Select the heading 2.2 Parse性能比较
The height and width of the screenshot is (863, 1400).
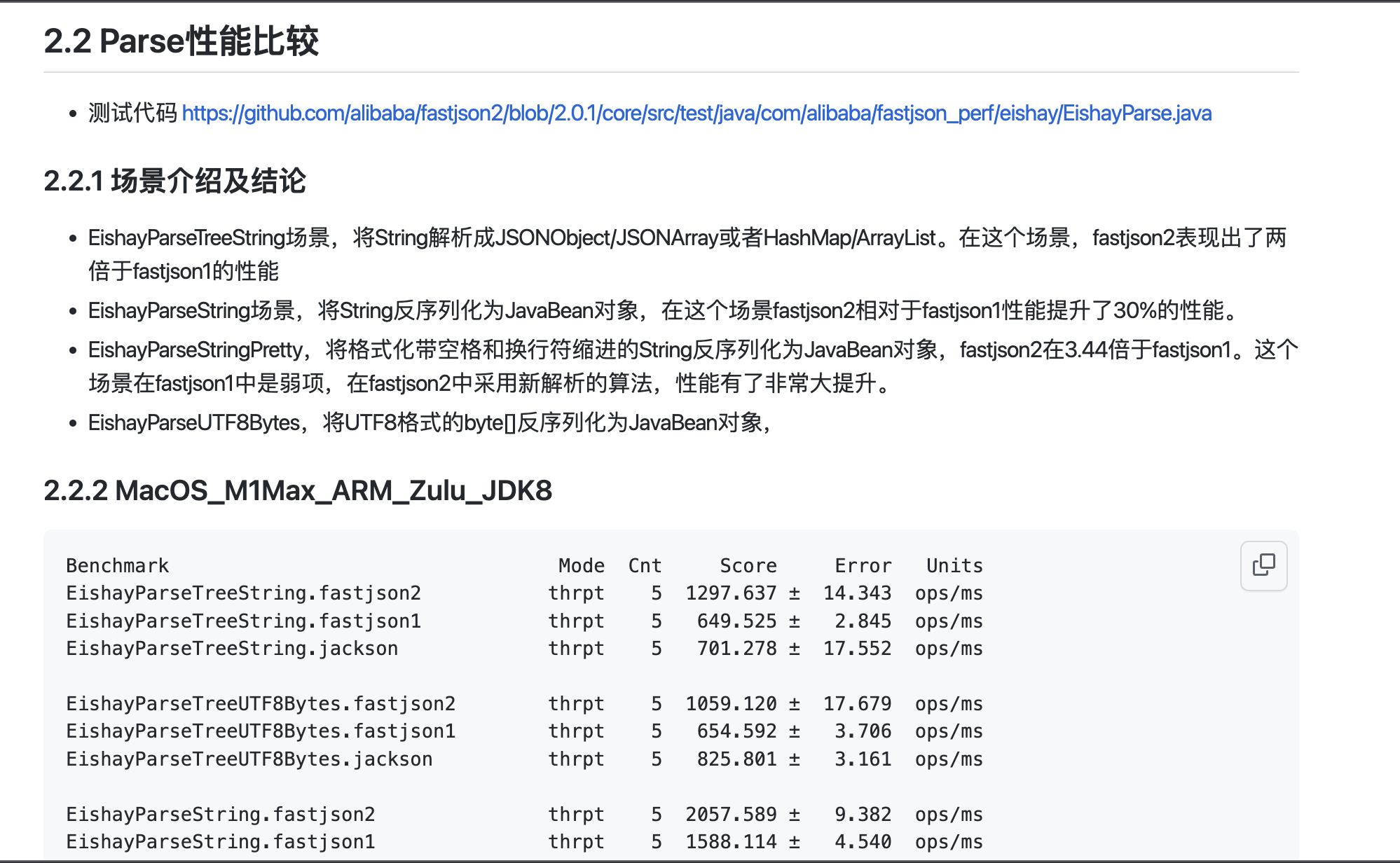coord(182,42)
